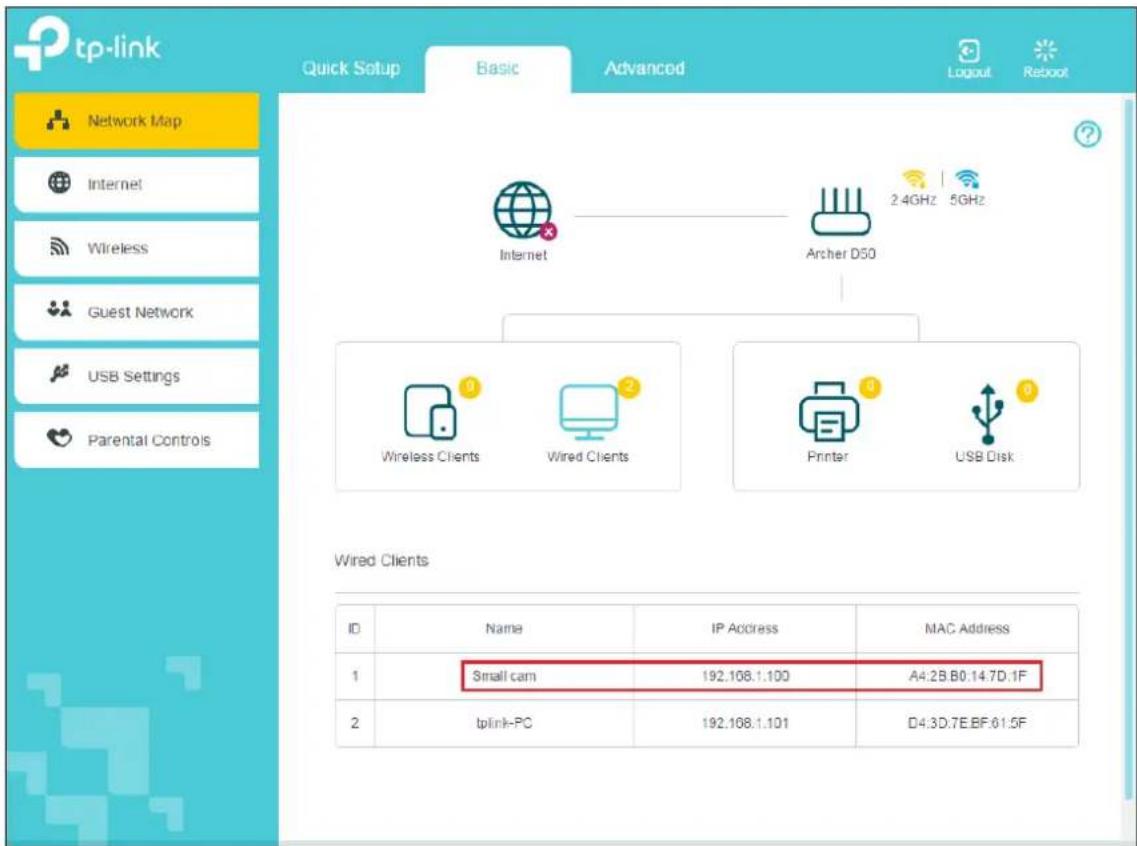Click the Archer D50 router icon
This screenshot has height=846, width=1137.
[x=840, y=211]
